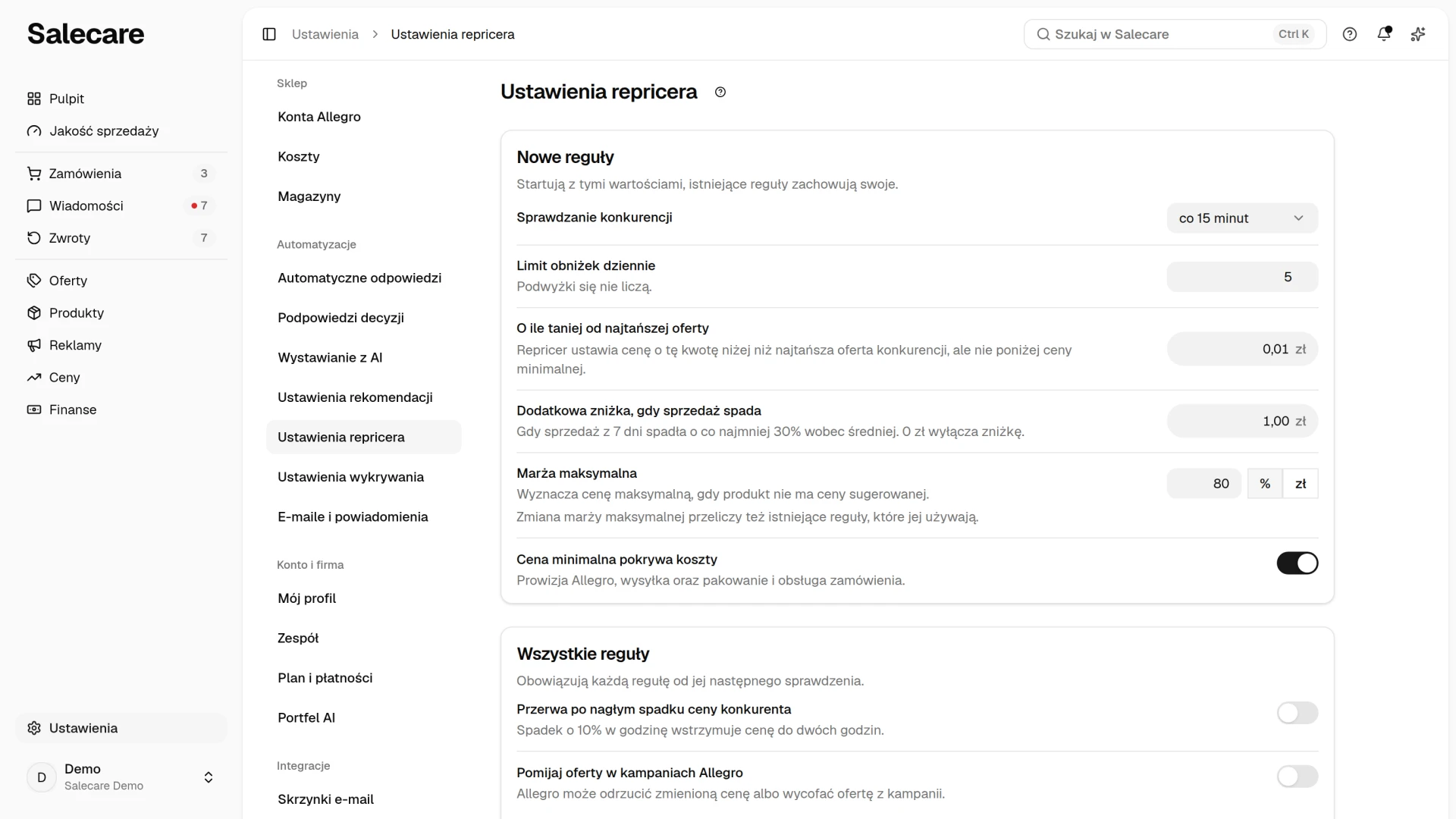This screenshot has width=1456, height=819.
Task: Click the Zwroty return arrow icon
Action: coord(34,238)
